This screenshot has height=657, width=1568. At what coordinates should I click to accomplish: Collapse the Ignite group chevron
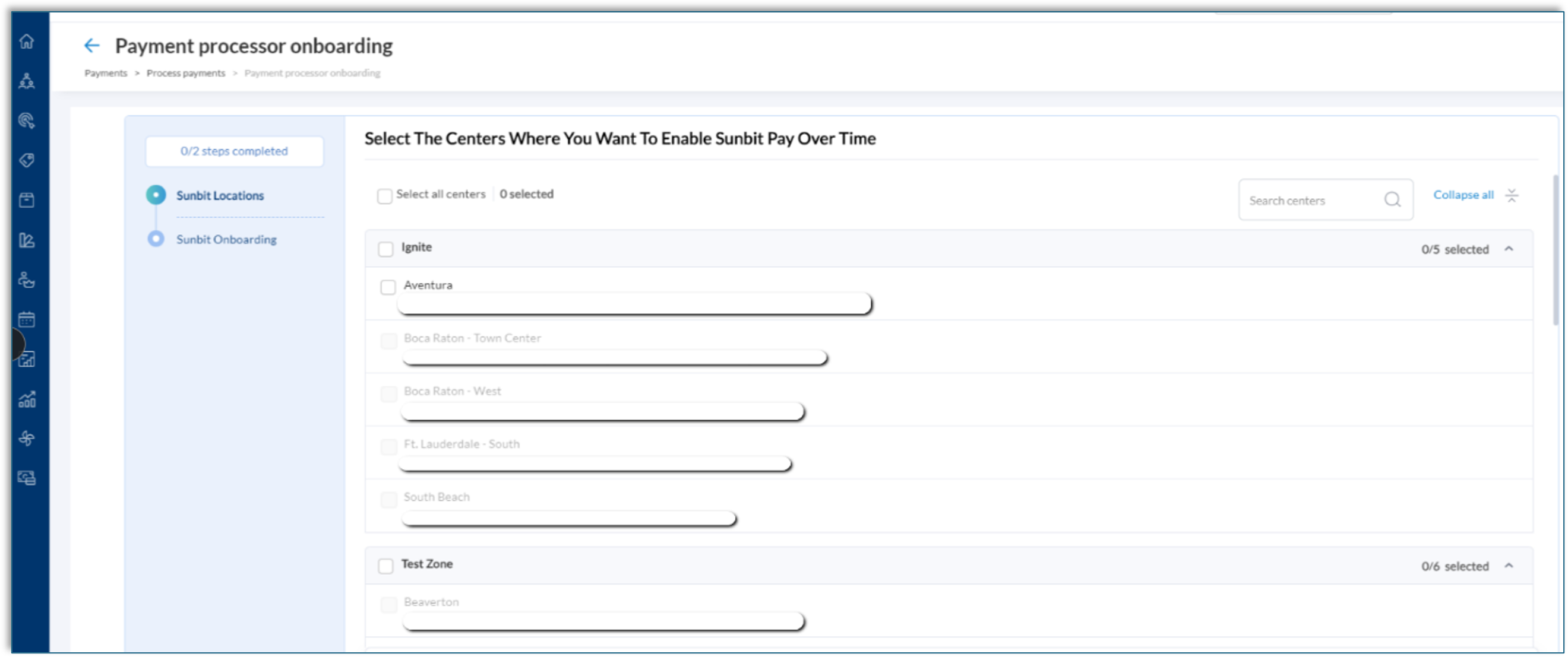point(1509,249)
